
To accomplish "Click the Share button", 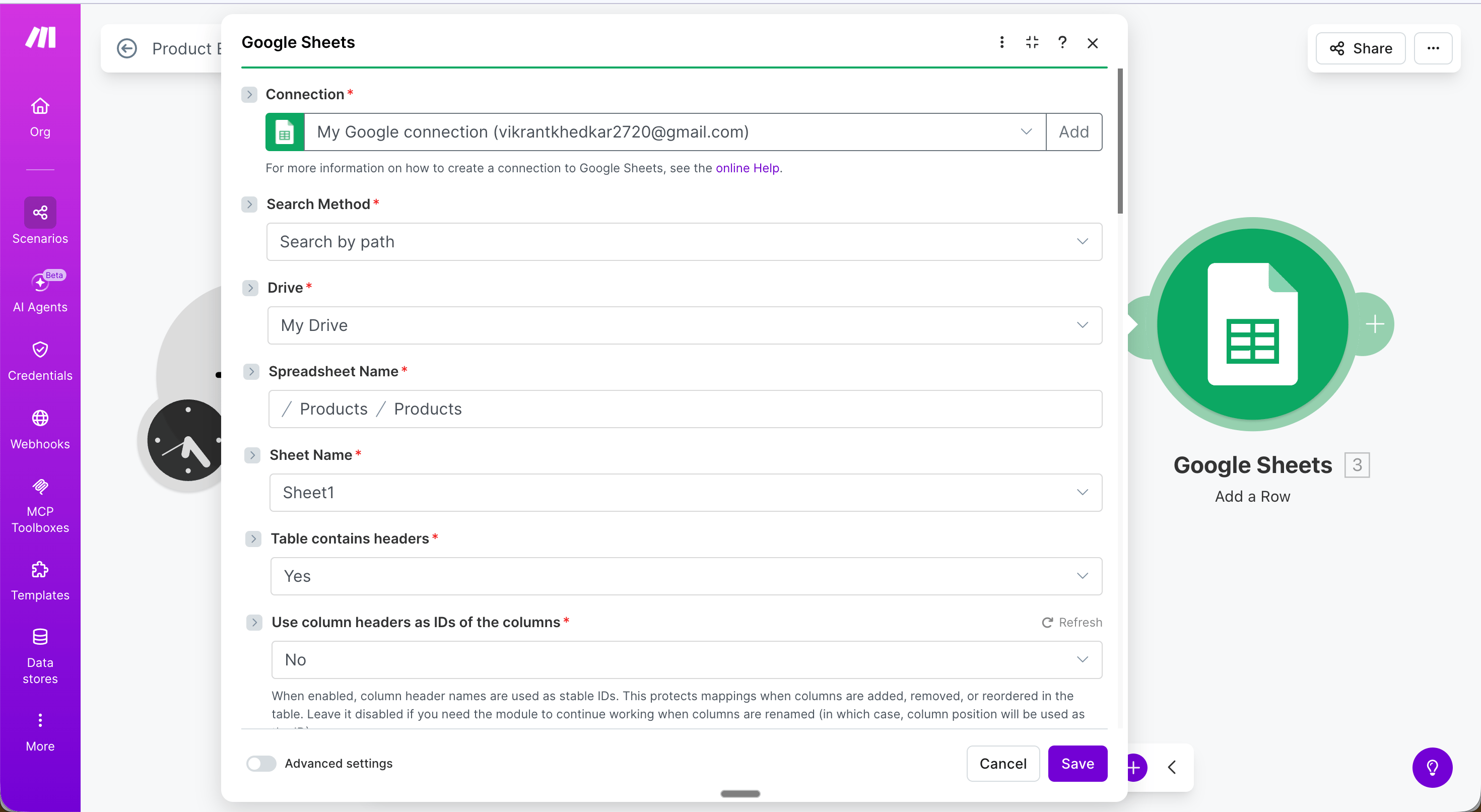I will 1360,48.
